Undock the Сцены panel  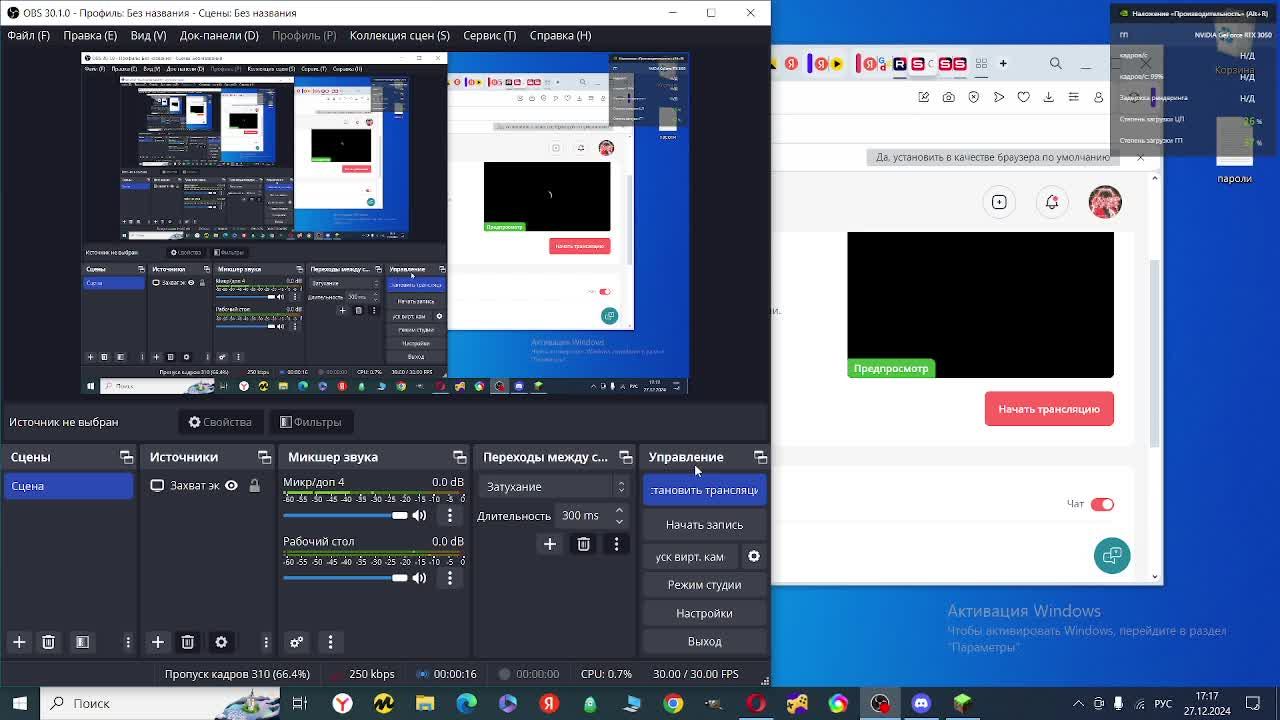pyautogui.click(x=126, y=457)
